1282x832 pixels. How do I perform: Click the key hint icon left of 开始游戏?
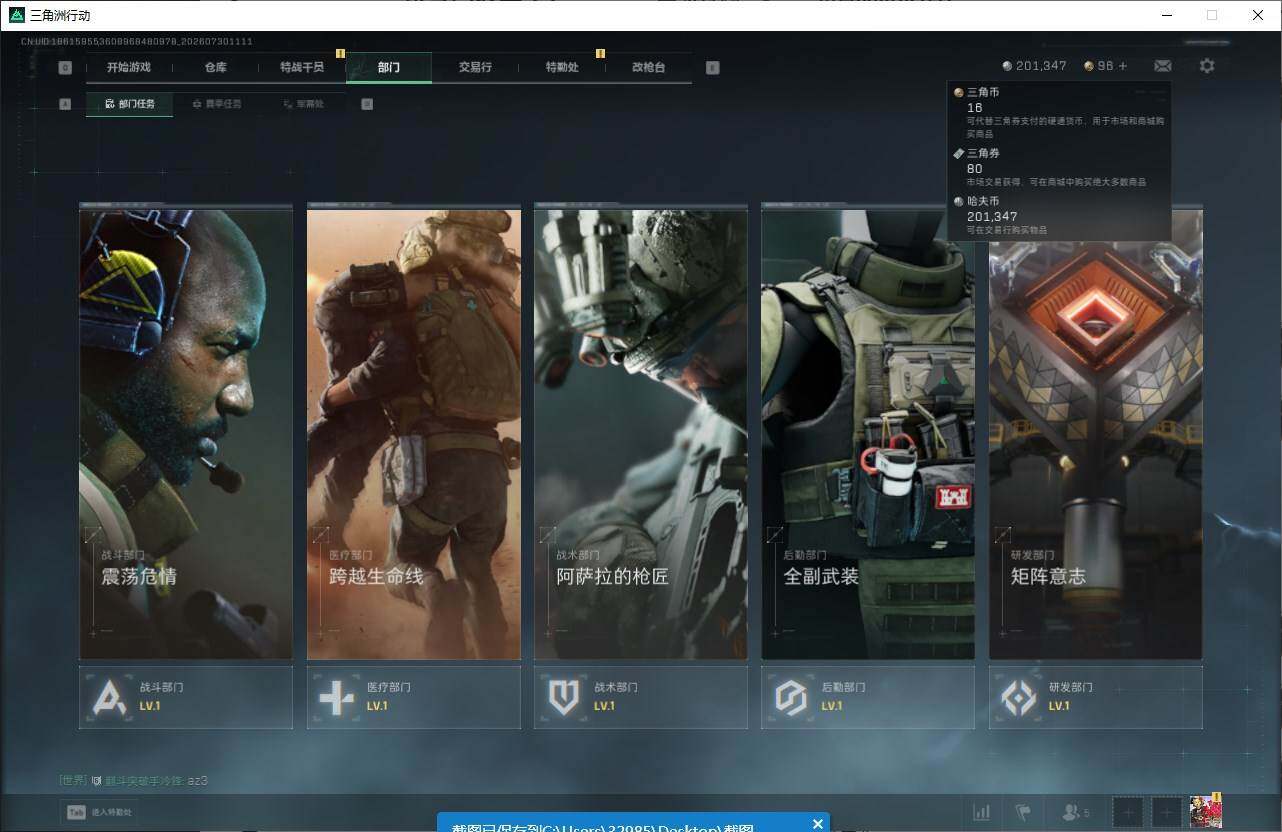click(x=65, y=68)
